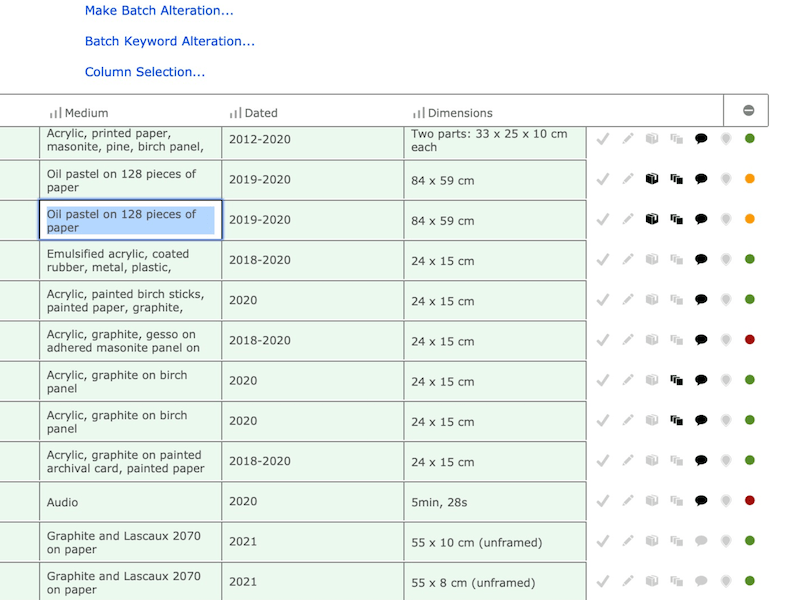
Task: Click the red status dot in the Audio row
Action: (x=750, y=501)
